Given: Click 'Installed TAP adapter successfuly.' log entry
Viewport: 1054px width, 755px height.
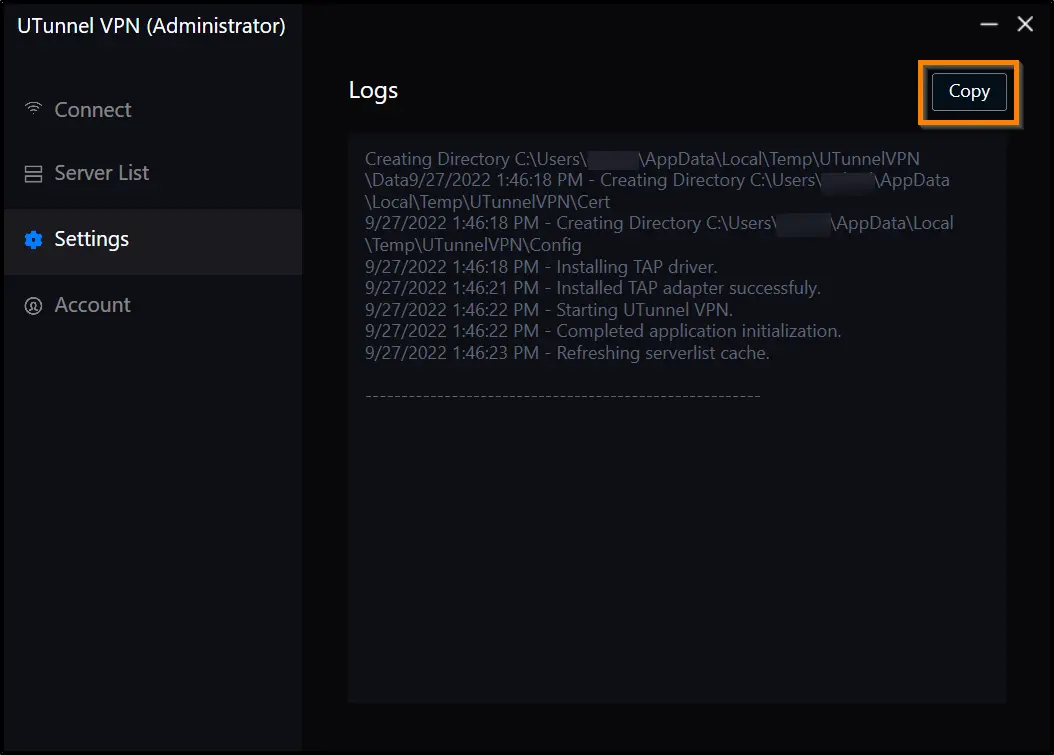Looking at the screenshot, I should coord(593,288).
